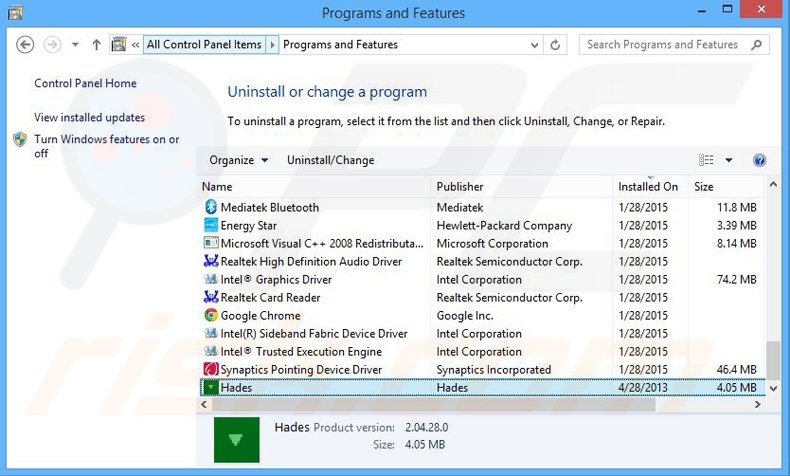Click the Control Panel icon in address bar
Viewport: 790px width, 476px height.
[119, 44]
